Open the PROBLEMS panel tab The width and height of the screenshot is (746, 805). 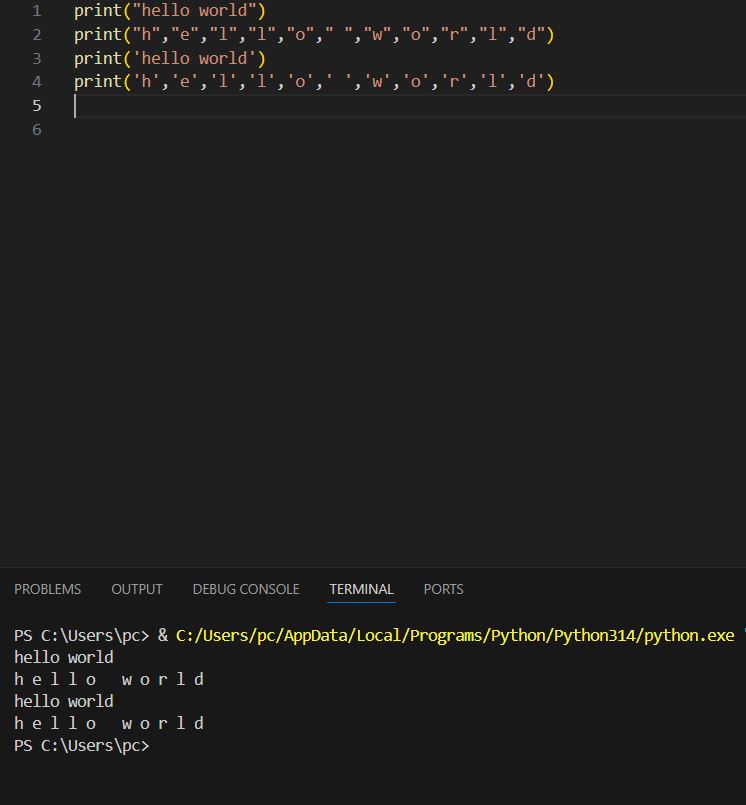pos(48,589)
